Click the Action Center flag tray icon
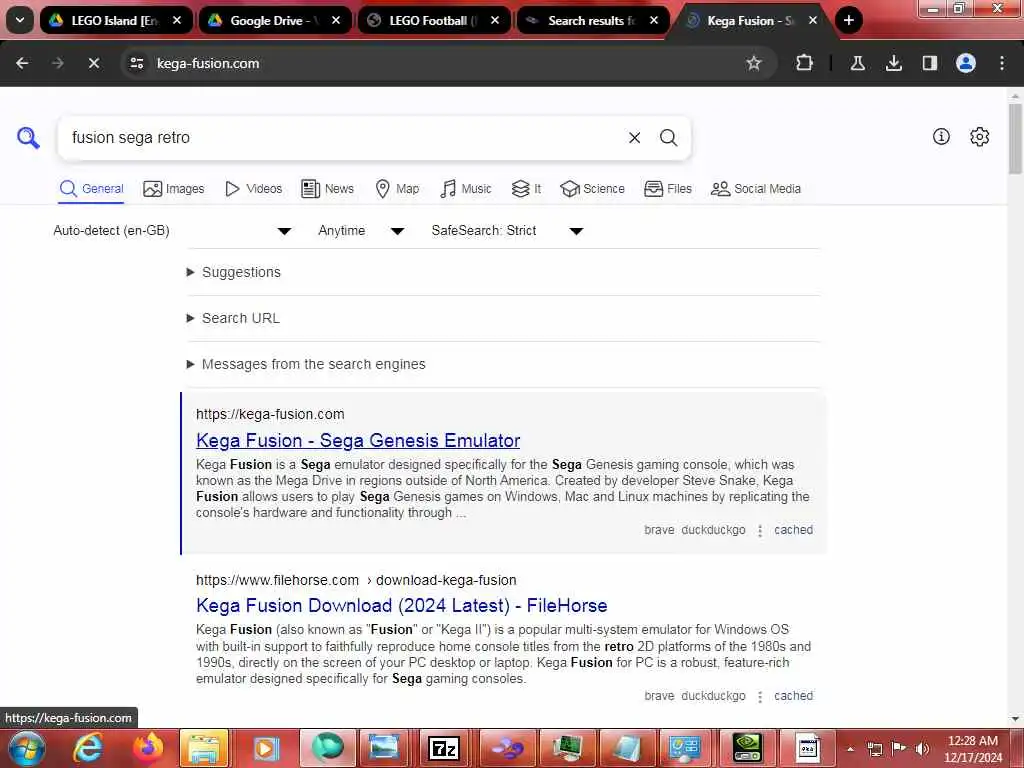 [x=899, y=748]
